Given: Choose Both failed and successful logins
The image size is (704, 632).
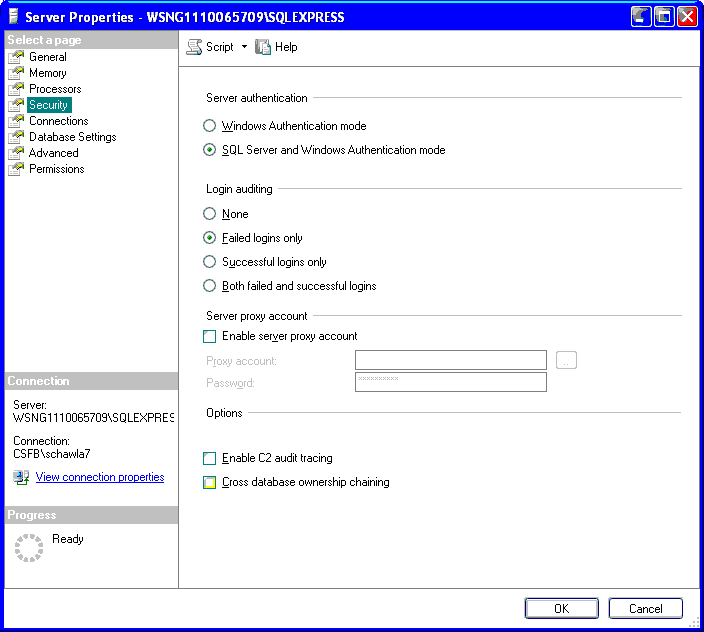Looking at the screenshot, I should pyautogui.click(x=209, y=285).
